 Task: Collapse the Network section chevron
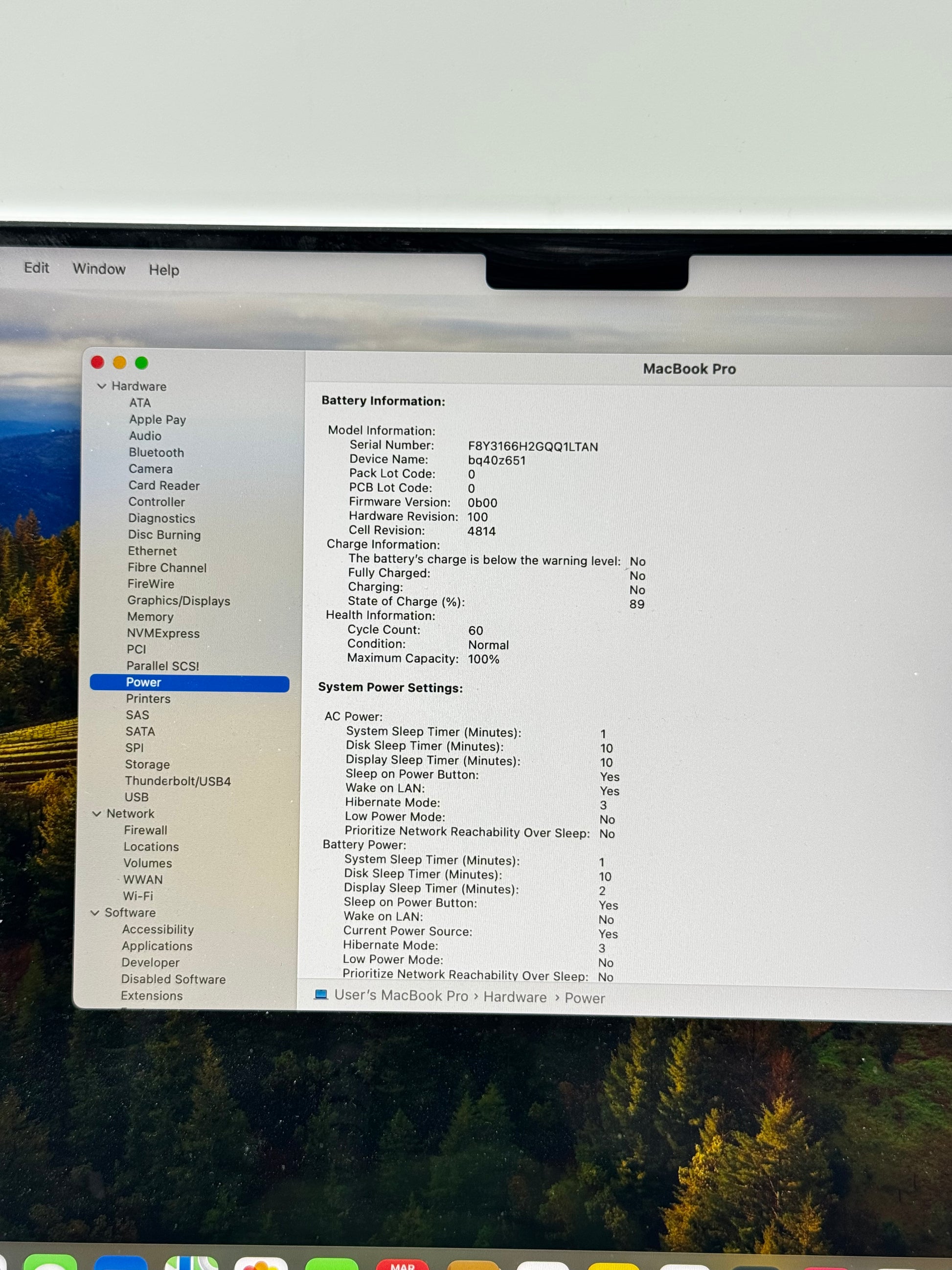pos(96,813)
